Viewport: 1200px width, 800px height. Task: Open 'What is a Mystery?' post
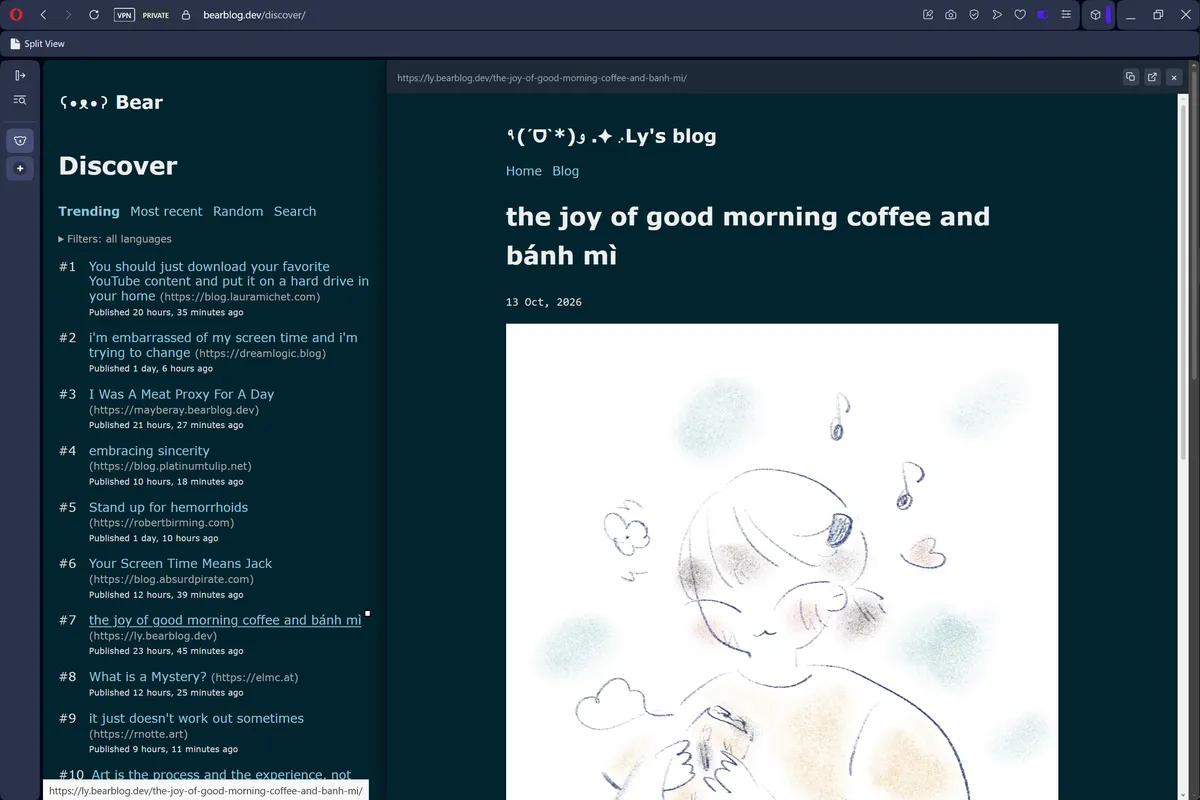point(147,676)
